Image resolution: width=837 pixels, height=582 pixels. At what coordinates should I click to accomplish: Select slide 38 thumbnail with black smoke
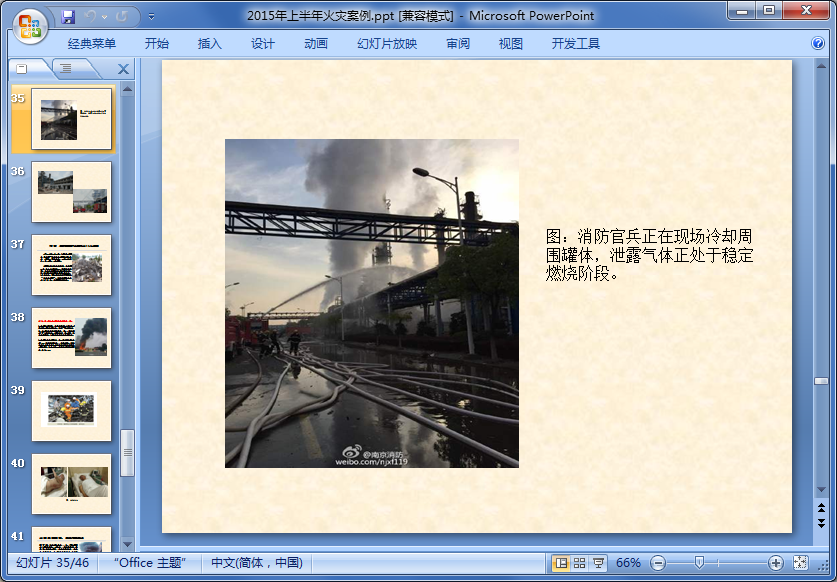click(x=72, y=338)
